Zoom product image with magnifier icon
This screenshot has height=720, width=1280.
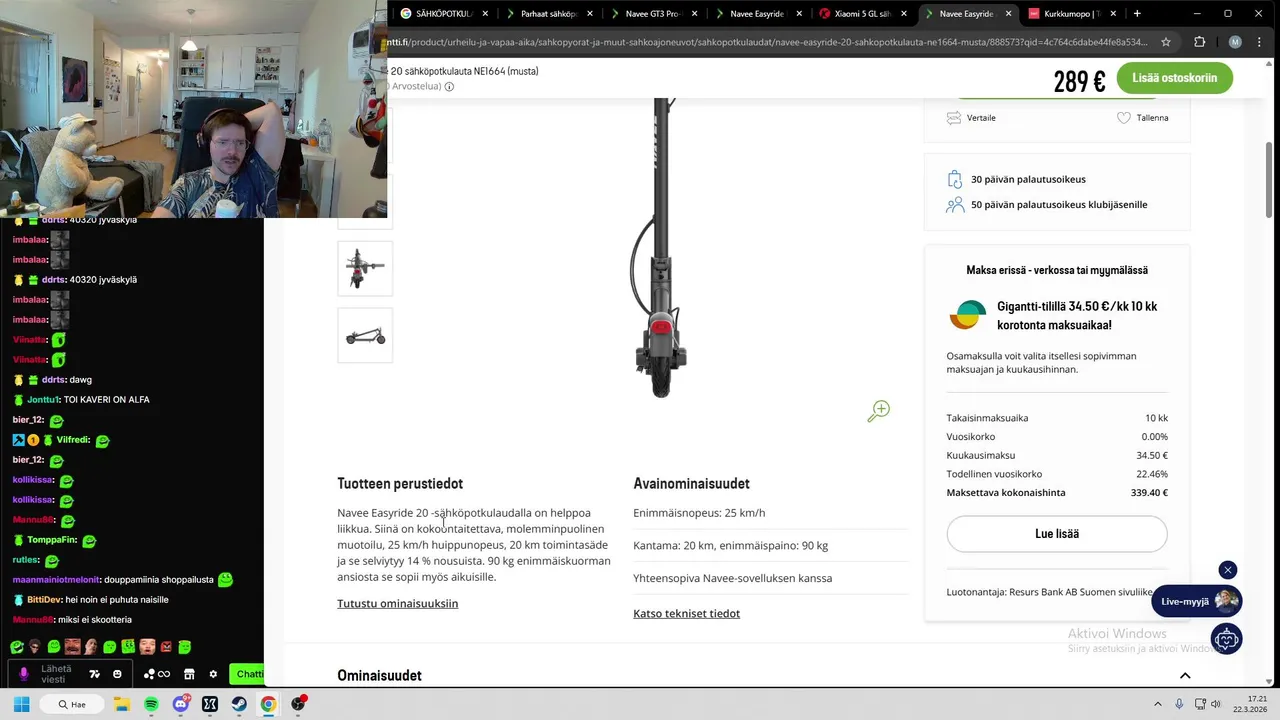(x=878, y=411)
